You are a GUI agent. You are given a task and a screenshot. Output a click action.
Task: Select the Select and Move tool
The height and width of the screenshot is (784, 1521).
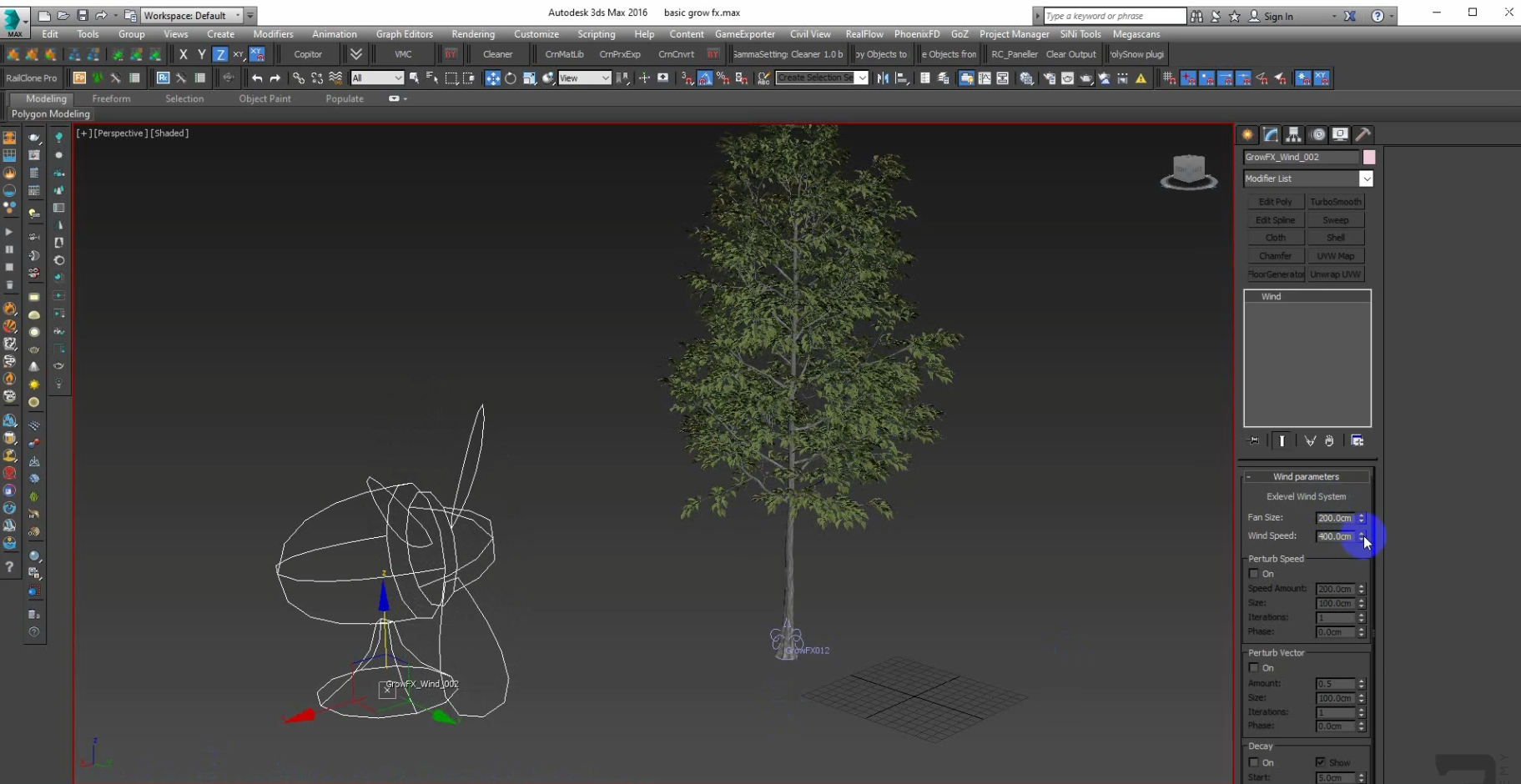(493, 78)
